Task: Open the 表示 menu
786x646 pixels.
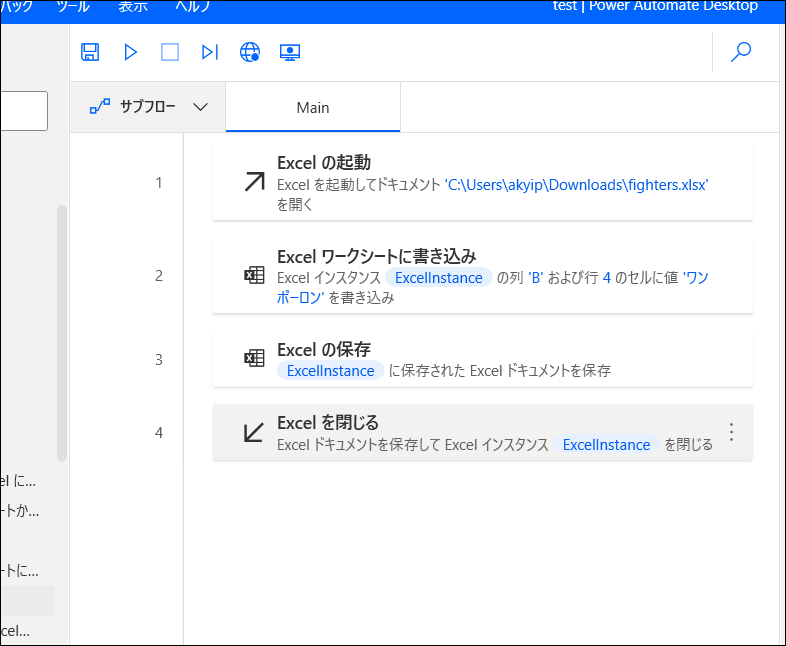Action: 133,7
